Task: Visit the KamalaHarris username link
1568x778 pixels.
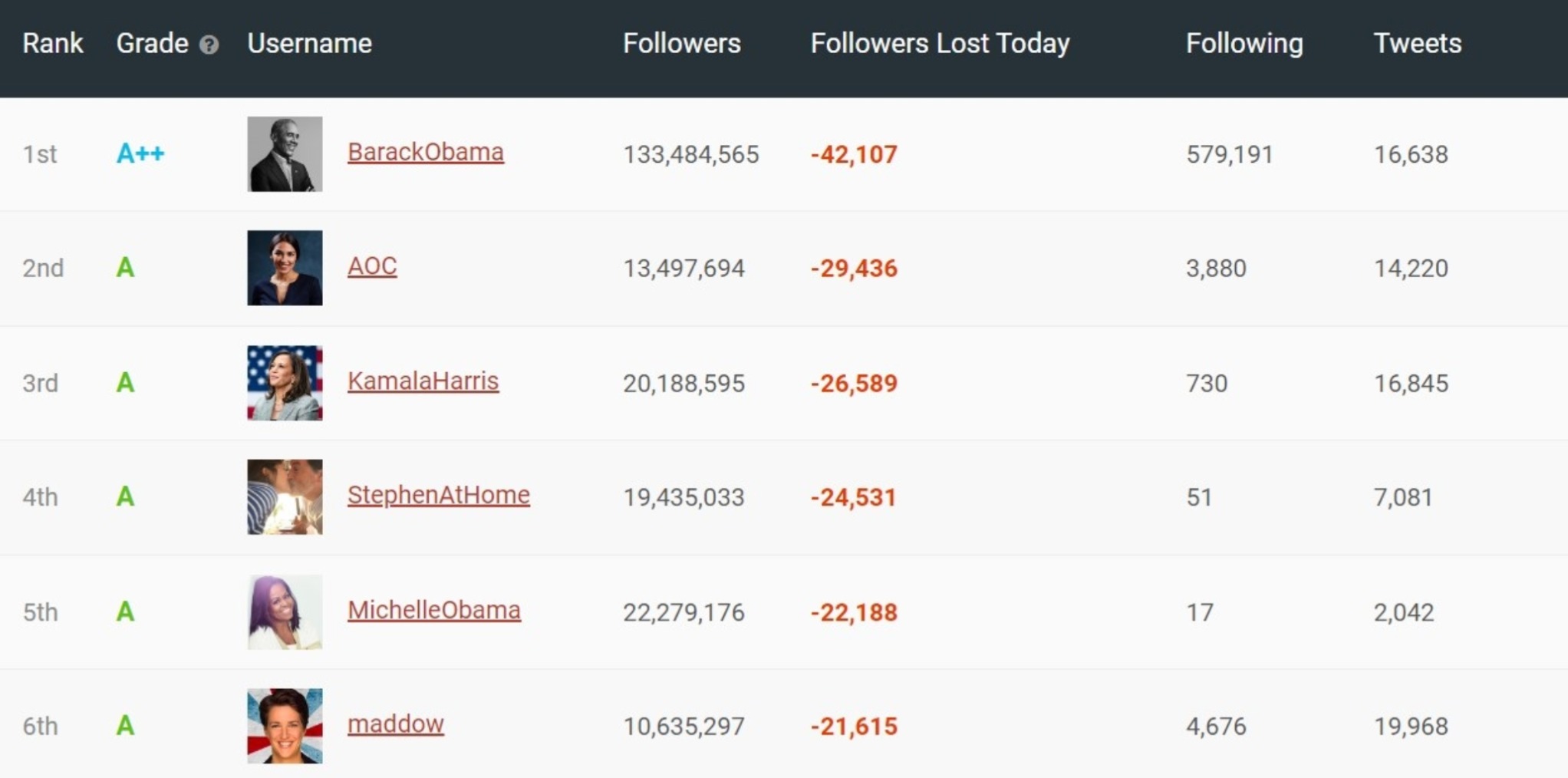Action: 423,381
